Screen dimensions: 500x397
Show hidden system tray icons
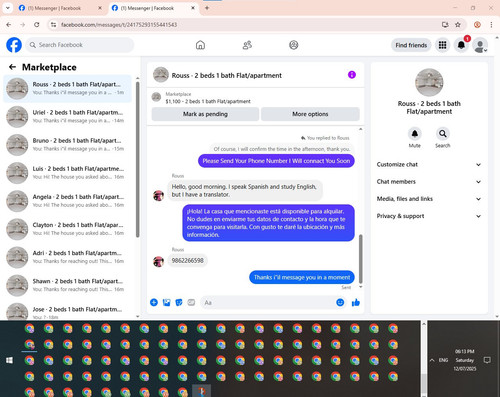(x=432, y=360)
